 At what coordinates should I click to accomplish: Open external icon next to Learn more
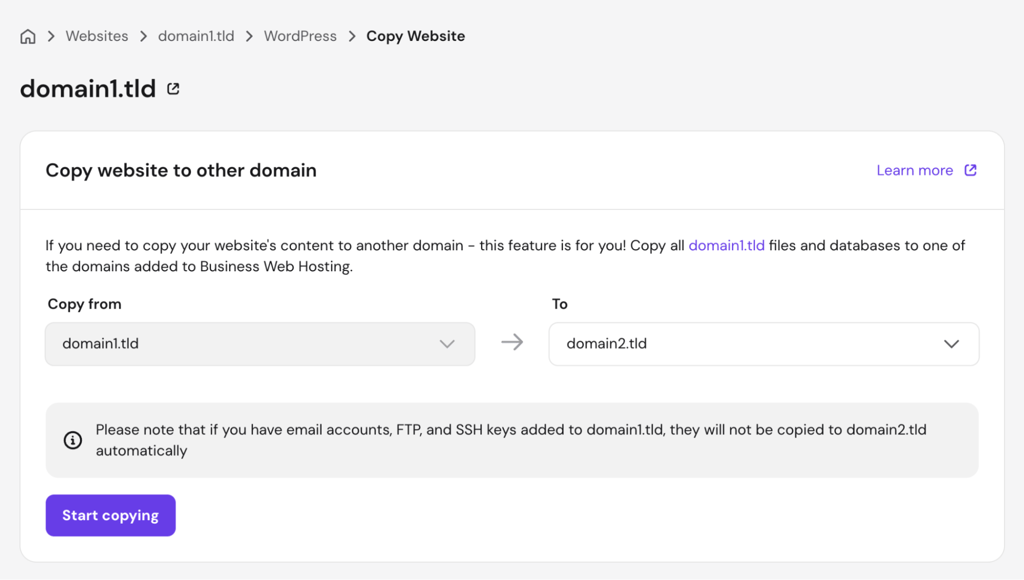970,170
